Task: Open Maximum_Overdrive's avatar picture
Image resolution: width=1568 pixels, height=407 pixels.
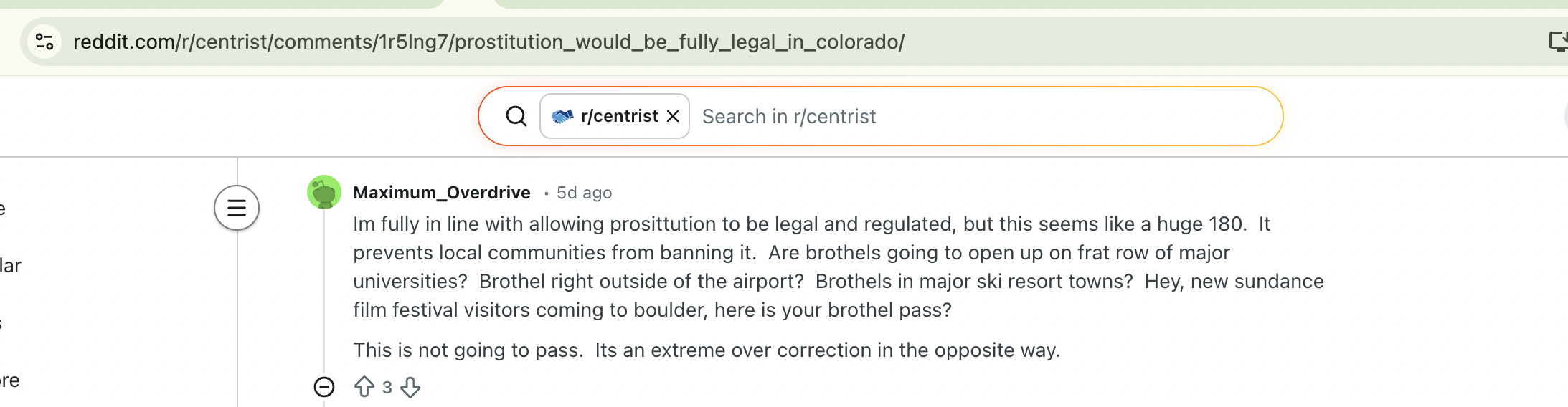Action: click(x=324, y=192)
